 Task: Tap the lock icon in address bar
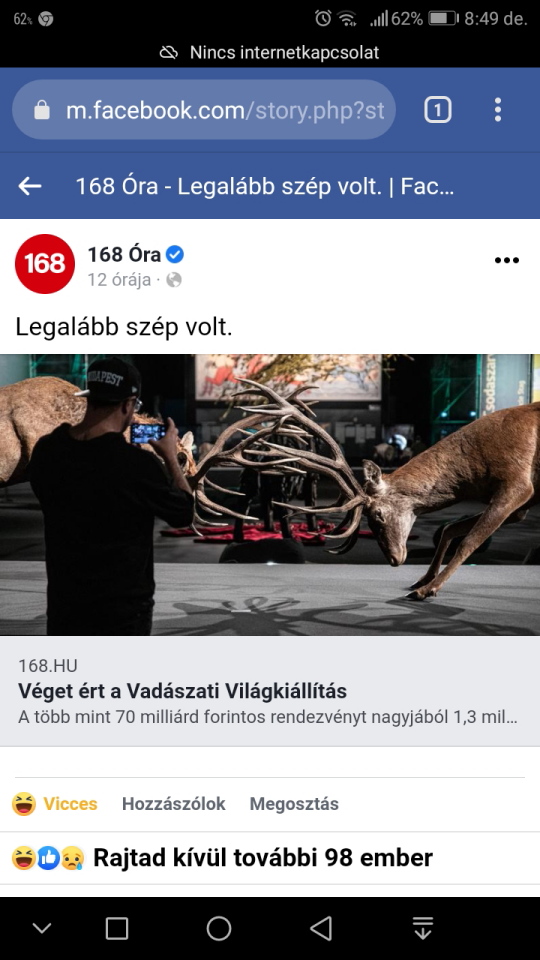[42, 110]
